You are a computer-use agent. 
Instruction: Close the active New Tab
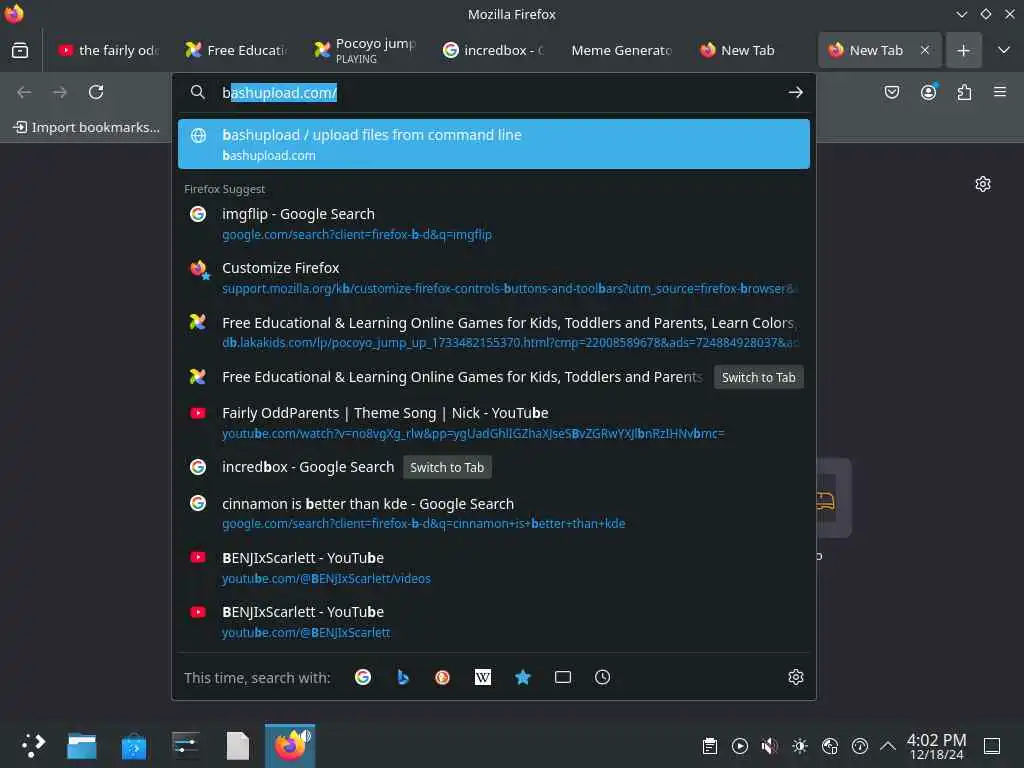[925, 50]
